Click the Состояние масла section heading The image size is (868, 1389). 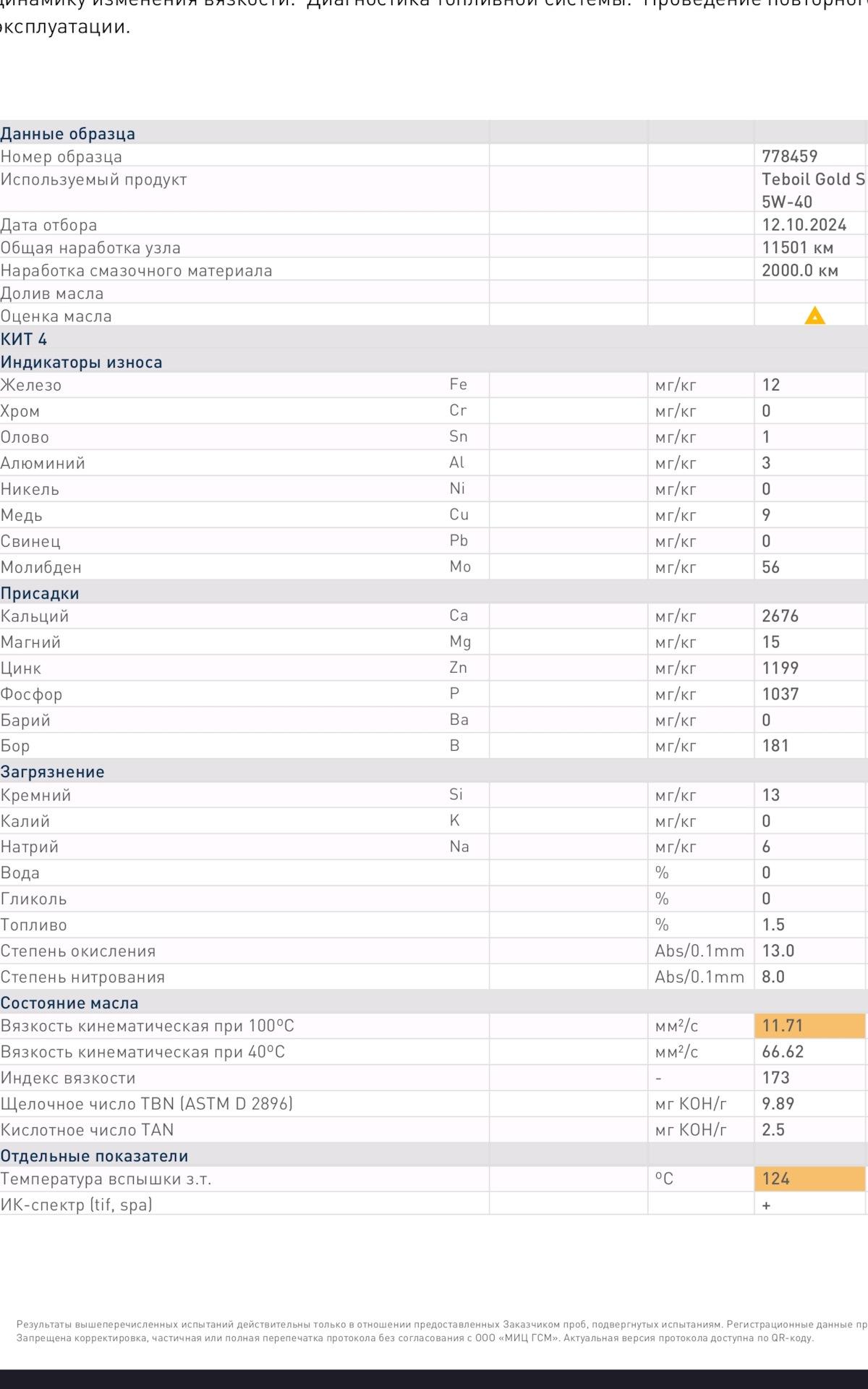pos(69,1003)
